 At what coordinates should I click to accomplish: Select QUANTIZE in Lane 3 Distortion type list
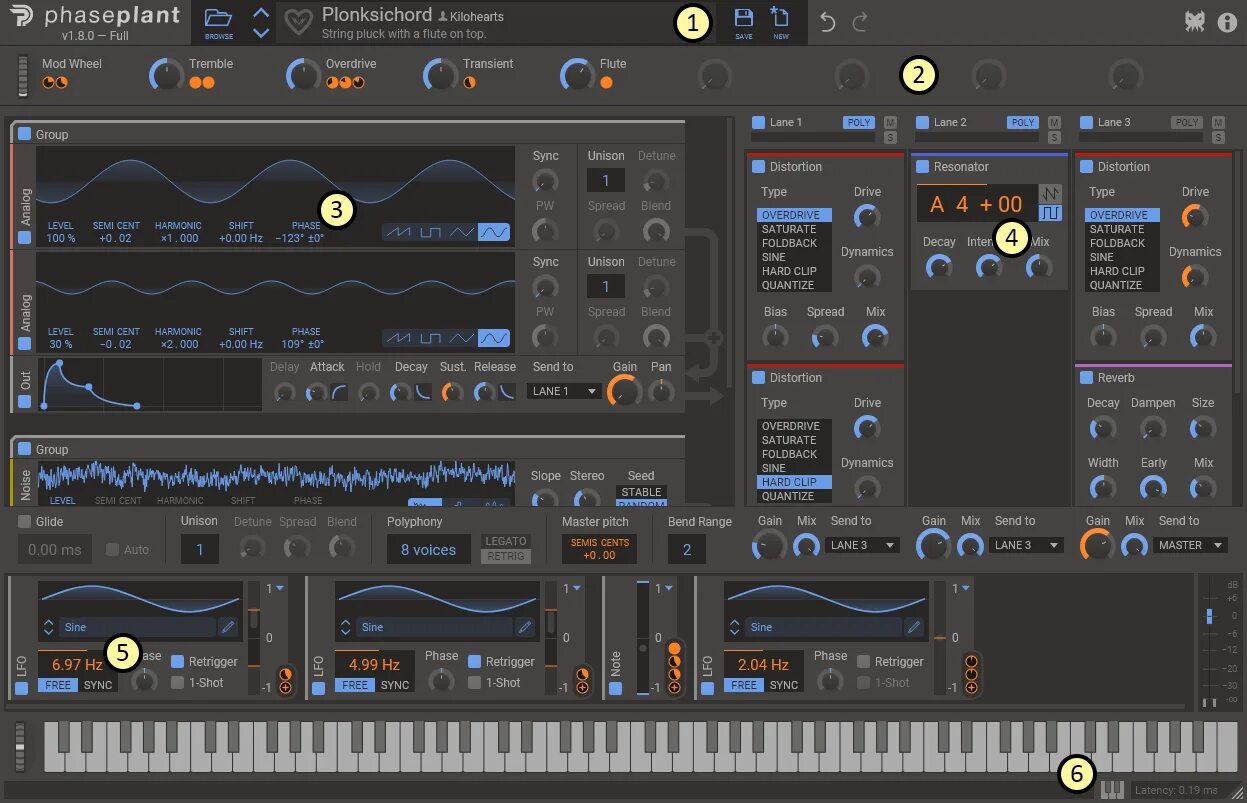[1122, 285]
